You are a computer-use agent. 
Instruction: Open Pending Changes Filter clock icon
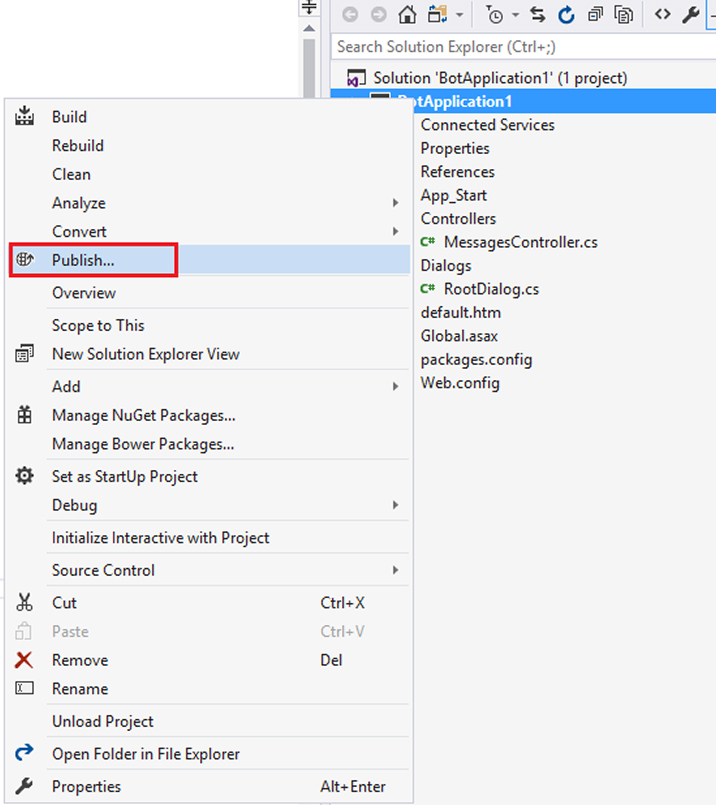495,14
